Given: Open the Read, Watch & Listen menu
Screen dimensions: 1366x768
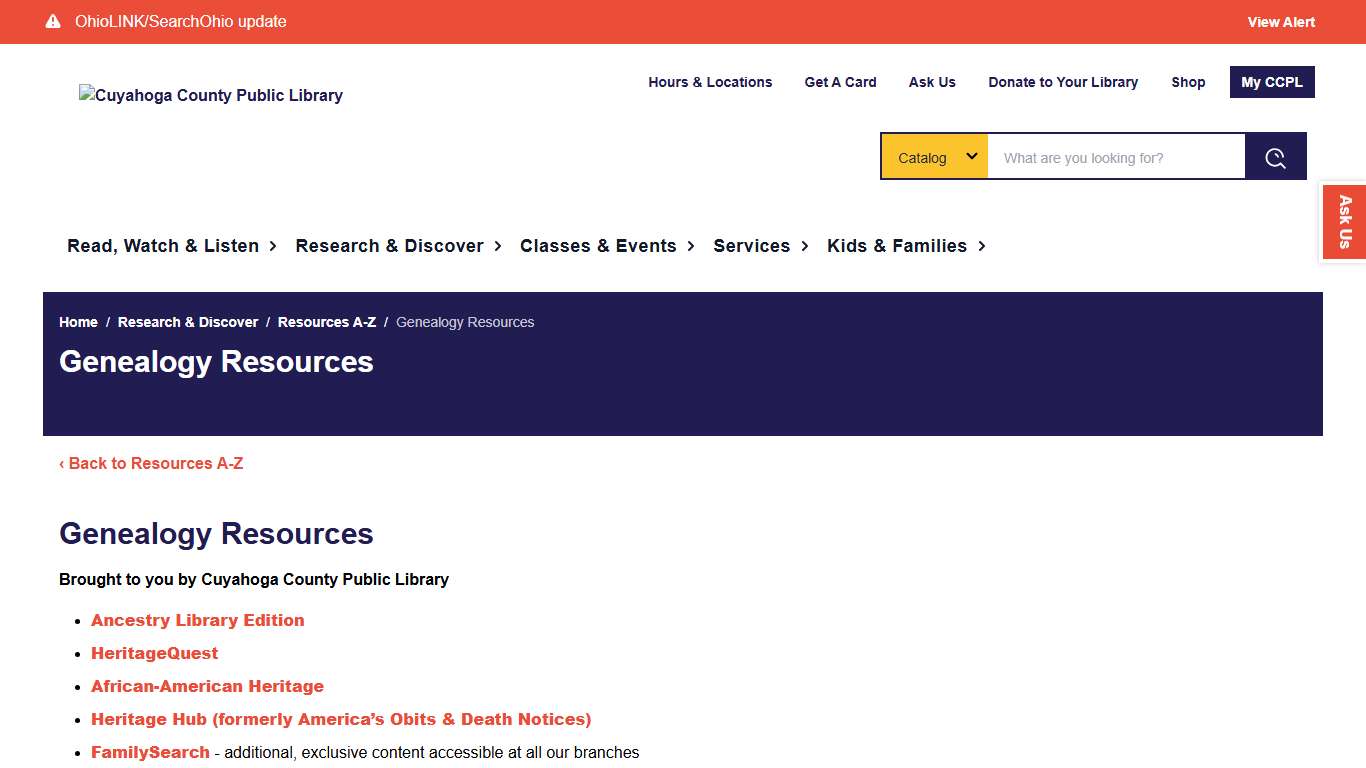Looking at the screenshot, I should tap(163, 245).
